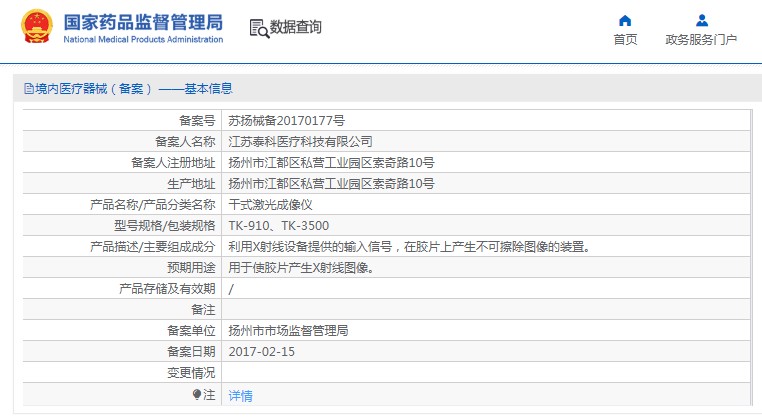Open the 数据查询 search icon
762x420 pixels.
pos(259,28)
